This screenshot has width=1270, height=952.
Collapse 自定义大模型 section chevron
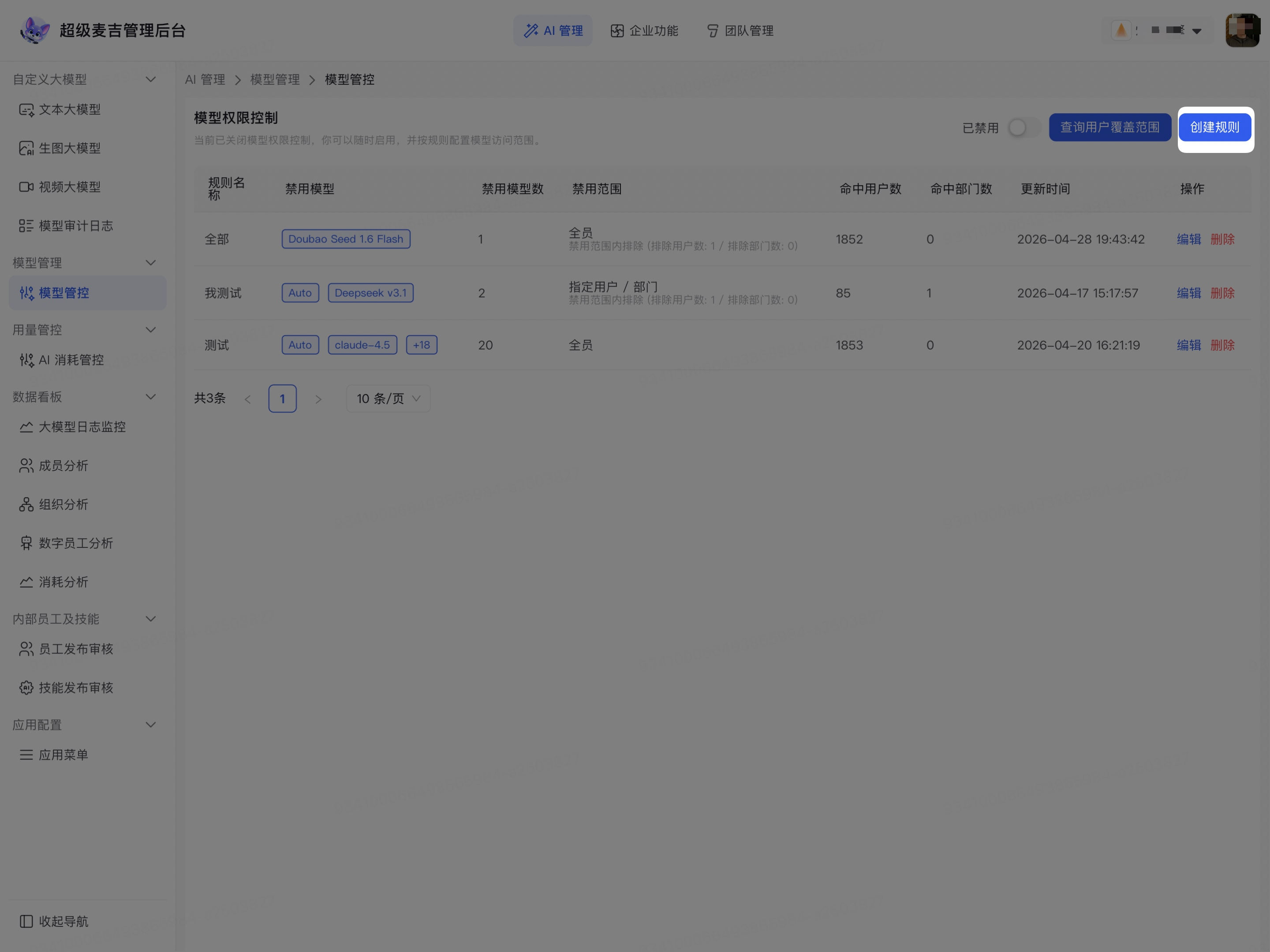(151, 79)
